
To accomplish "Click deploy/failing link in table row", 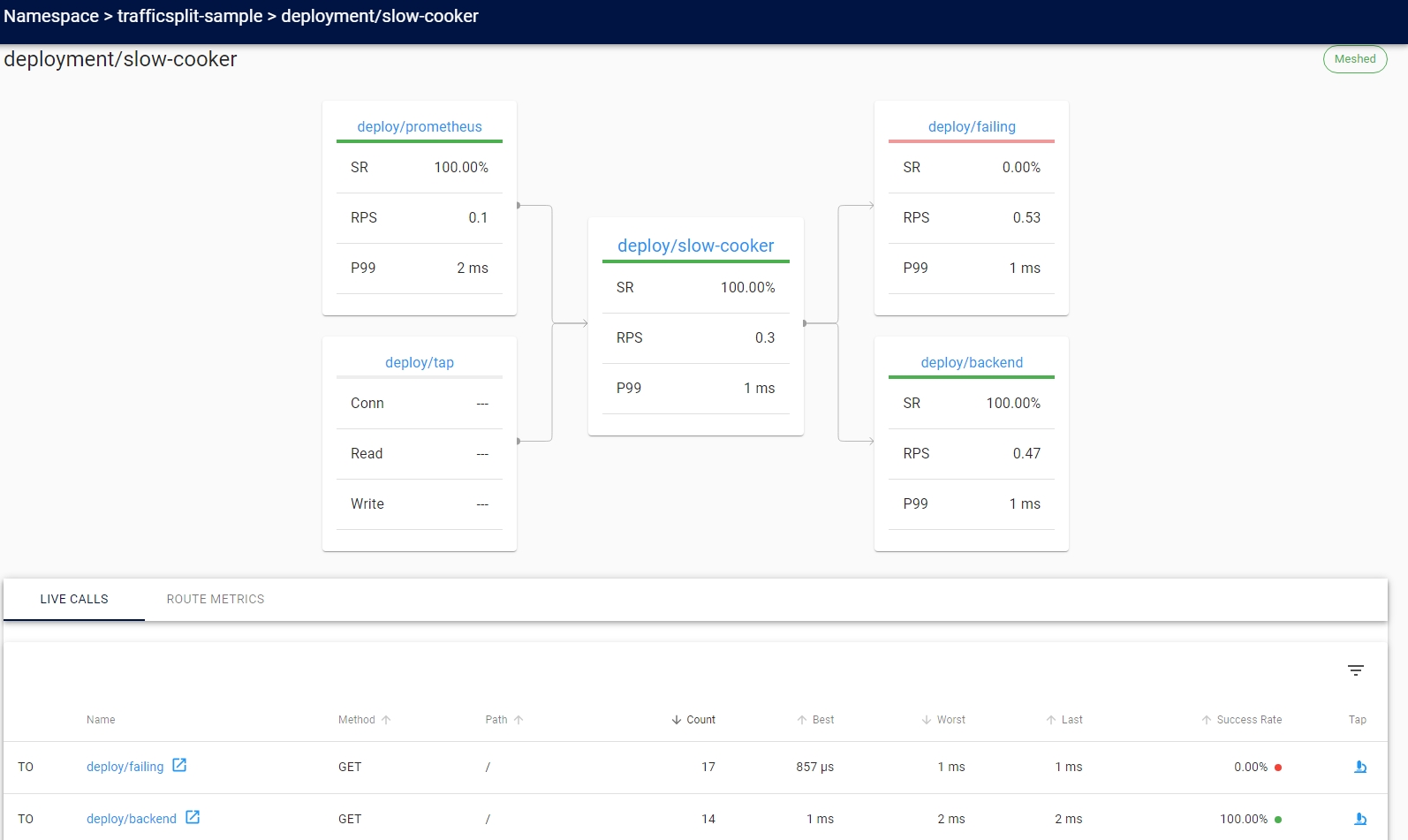I will tap(125, 767).
